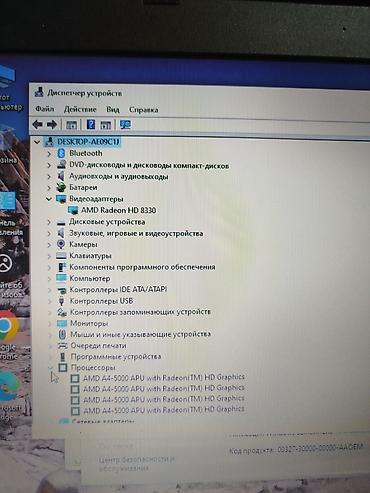Click the adapter icon beside AMD Radeon HD 8330

pos(73,210)
